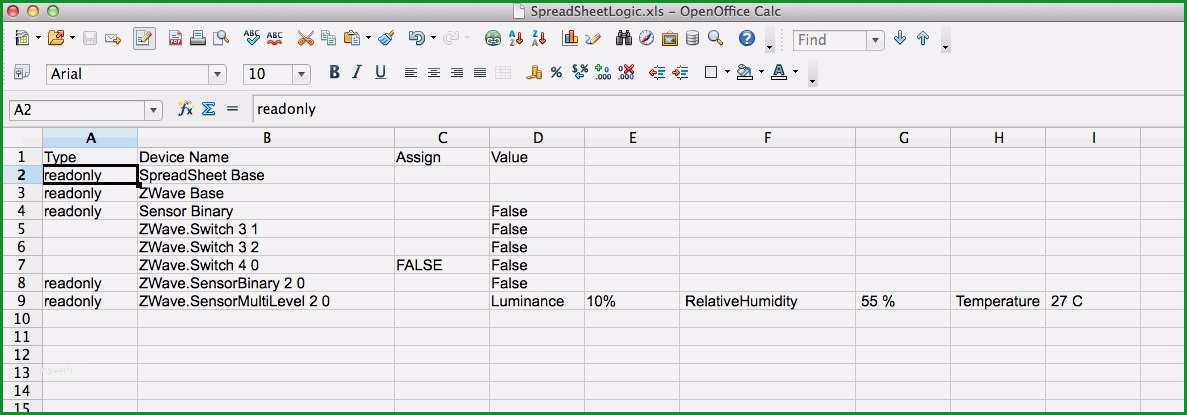Open the Arial font name dropdown

pyautogui.click(x=218, y=74)
